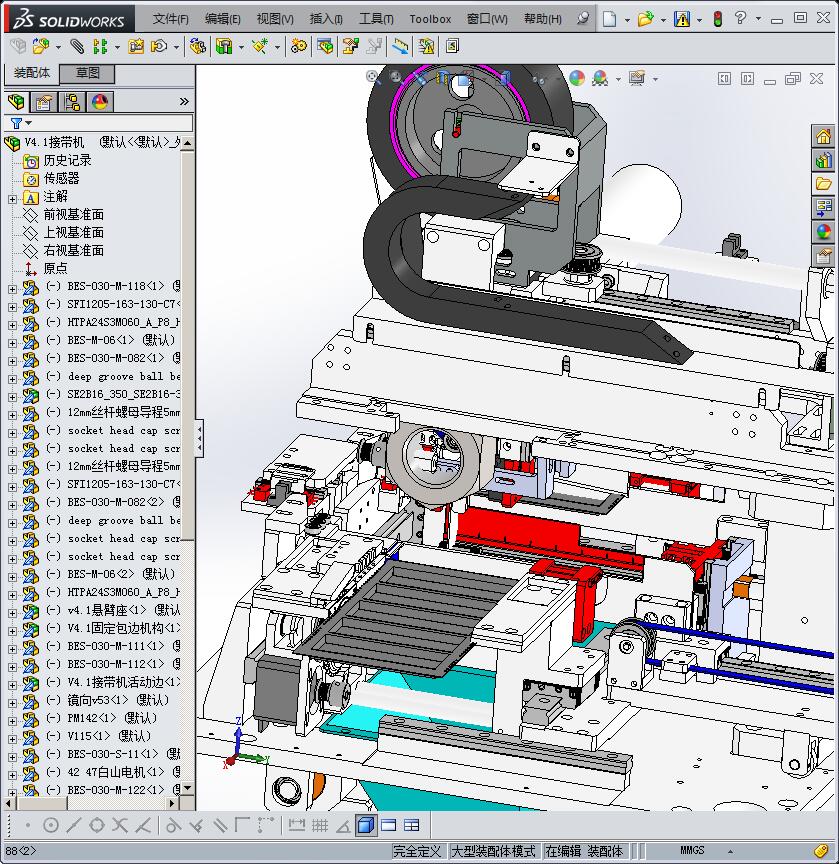
Task: Open the 工具(T) menu
Action: click(x=376, y=18)
